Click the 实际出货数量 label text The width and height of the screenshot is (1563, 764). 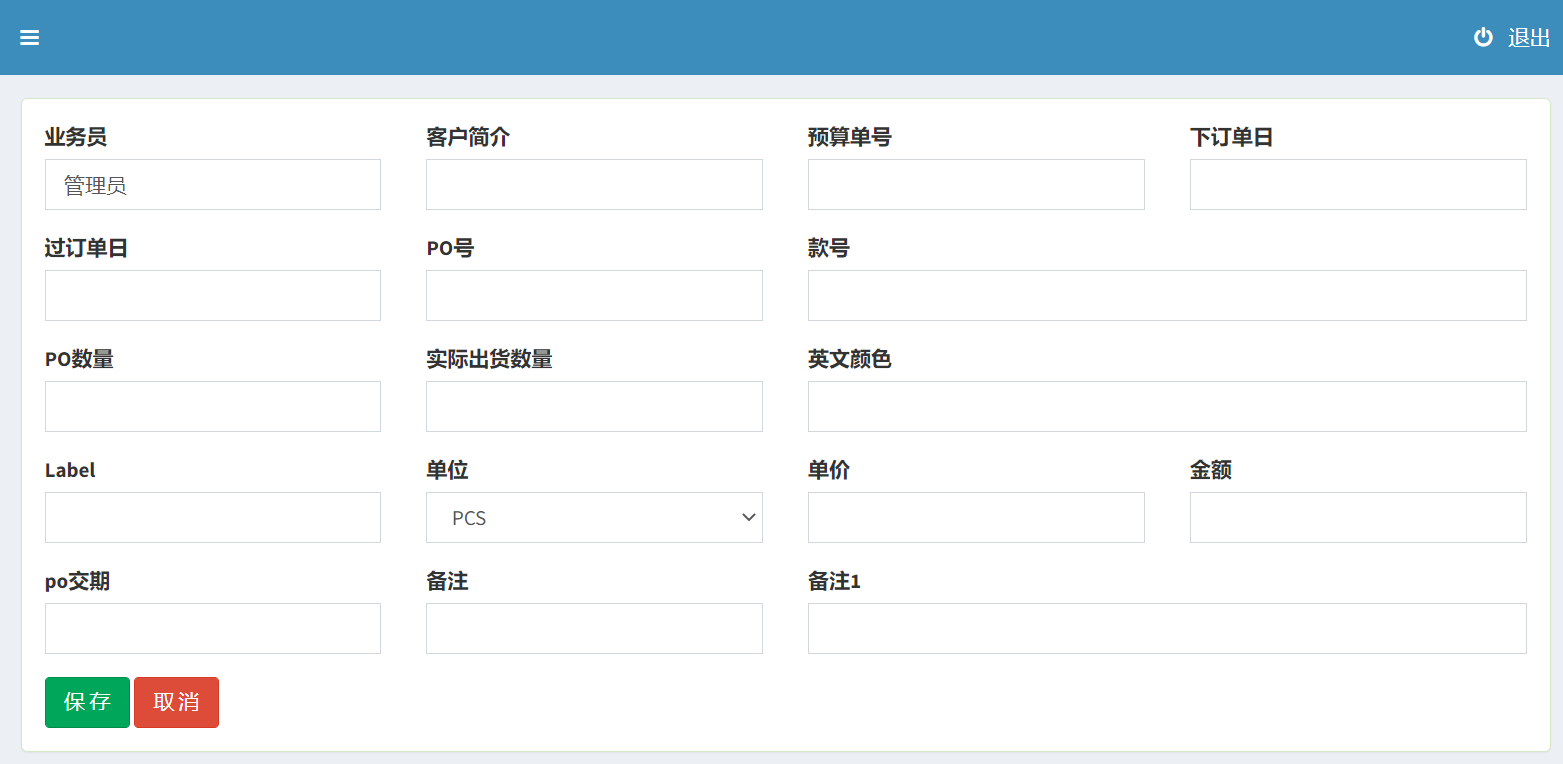pos(489,360)
